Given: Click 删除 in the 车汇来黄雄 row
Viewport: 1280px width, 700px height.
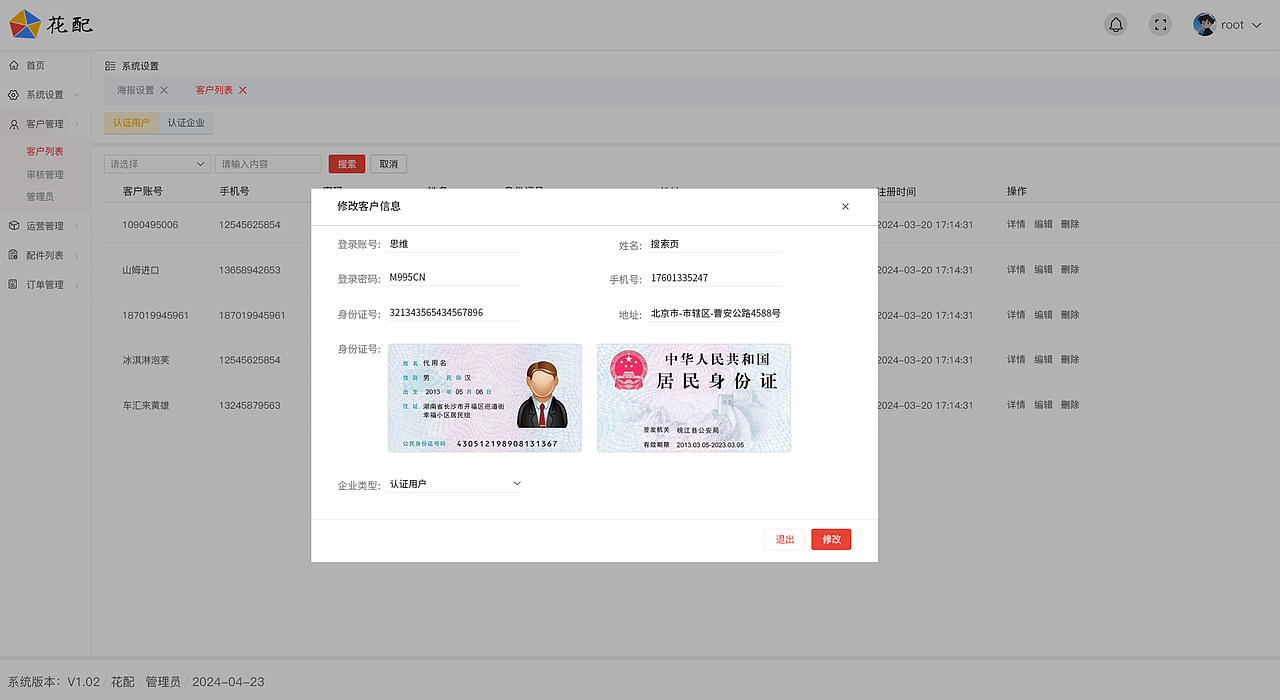Looking at the screenshot, I should [1070, 405].
